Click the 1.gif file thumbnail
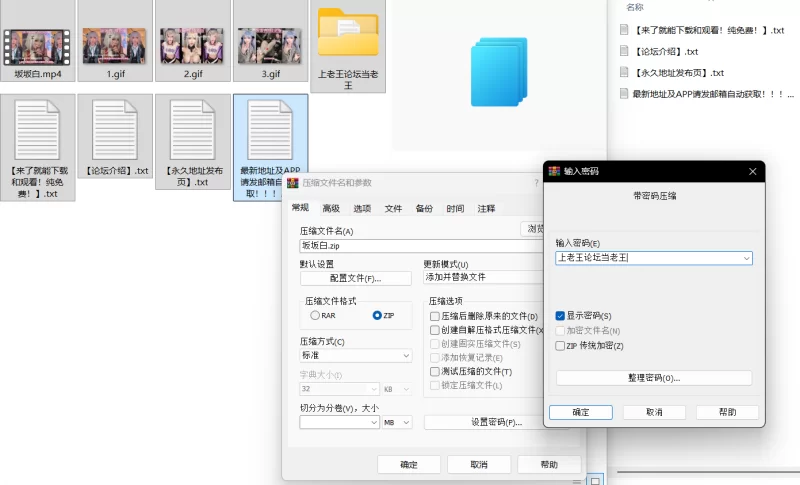This screenshot has height=485, width=800. pos(115,38)
